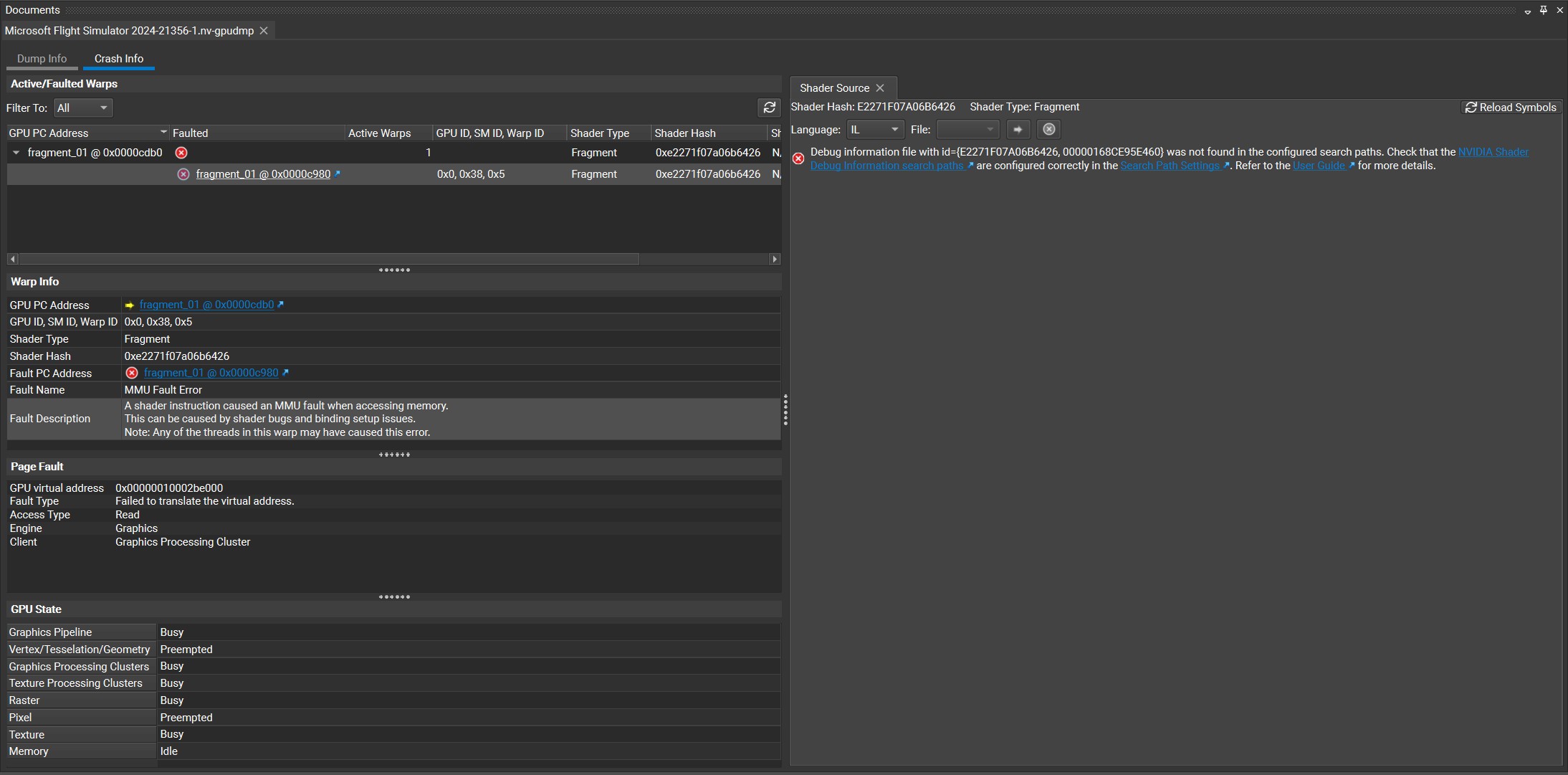Image resolution: width=1568 pixels, height=775 pixels.
Task: Open Fault PC Address fragment_01 @ 0x0000c980 link
Action: (211, 373)
